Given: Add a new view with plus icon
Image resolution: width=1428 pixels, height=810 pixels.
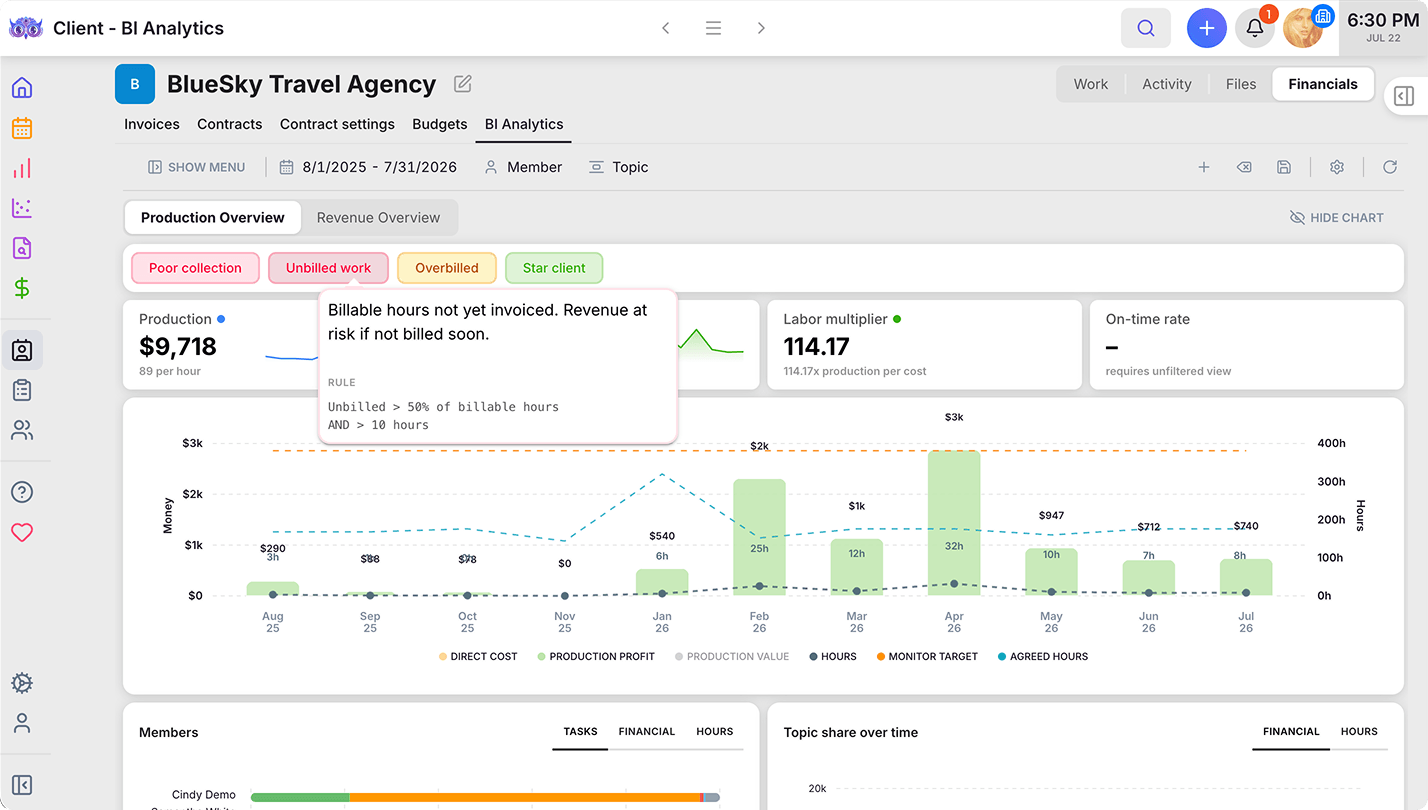Looking at the screenshot, I should pyautogui.click(x=1204, y=167).
